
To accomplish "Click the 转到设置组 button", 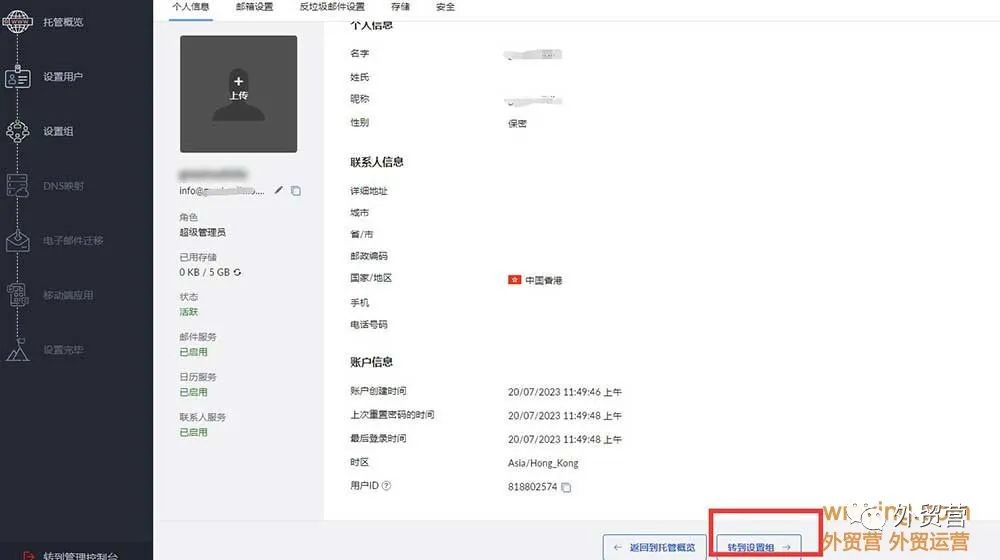I will click(x=758, y=547).
